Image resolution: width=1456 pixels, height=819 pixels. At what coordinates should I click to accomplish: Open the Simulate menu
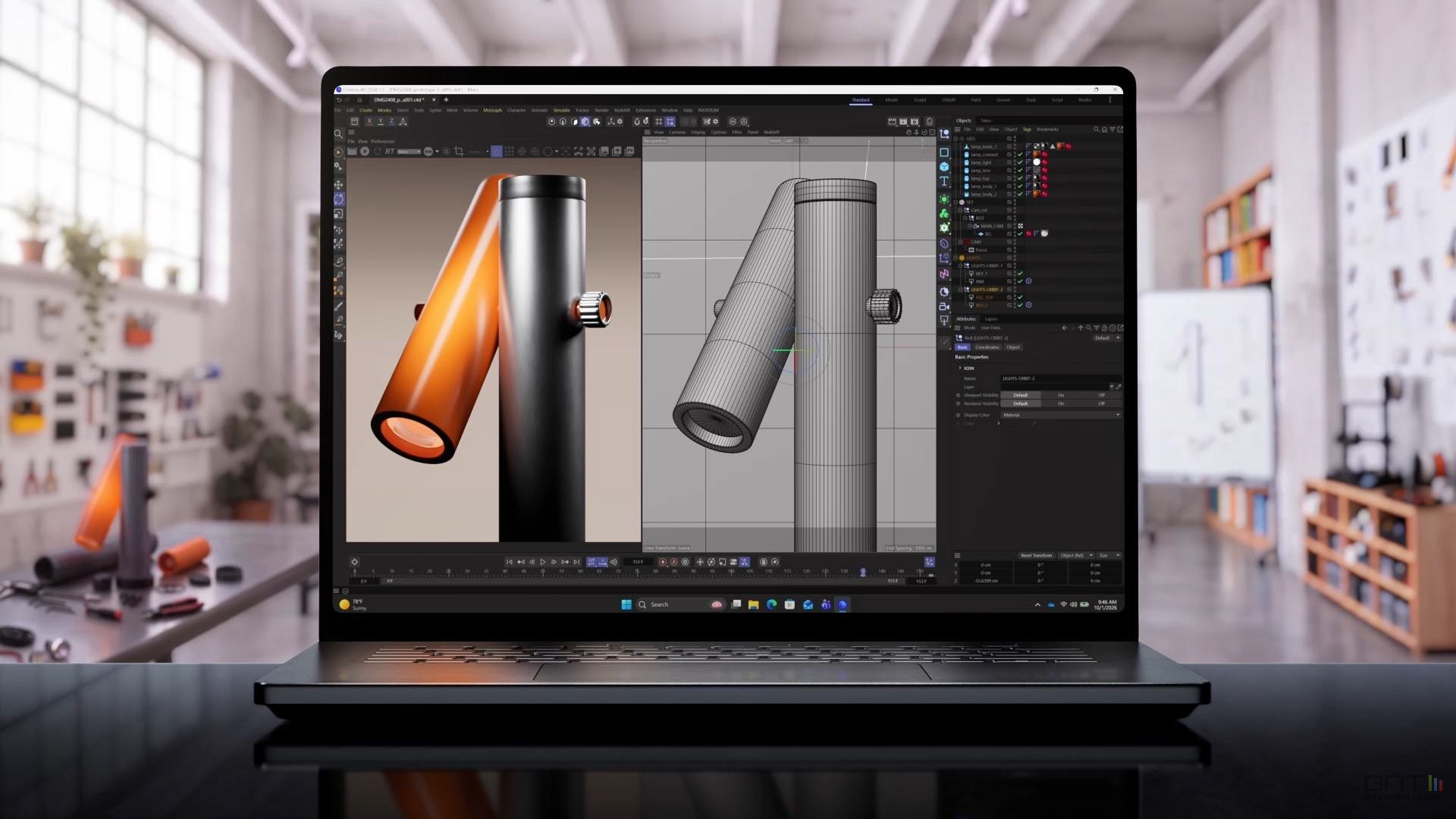pyautogui.click(x=561, y=110)
